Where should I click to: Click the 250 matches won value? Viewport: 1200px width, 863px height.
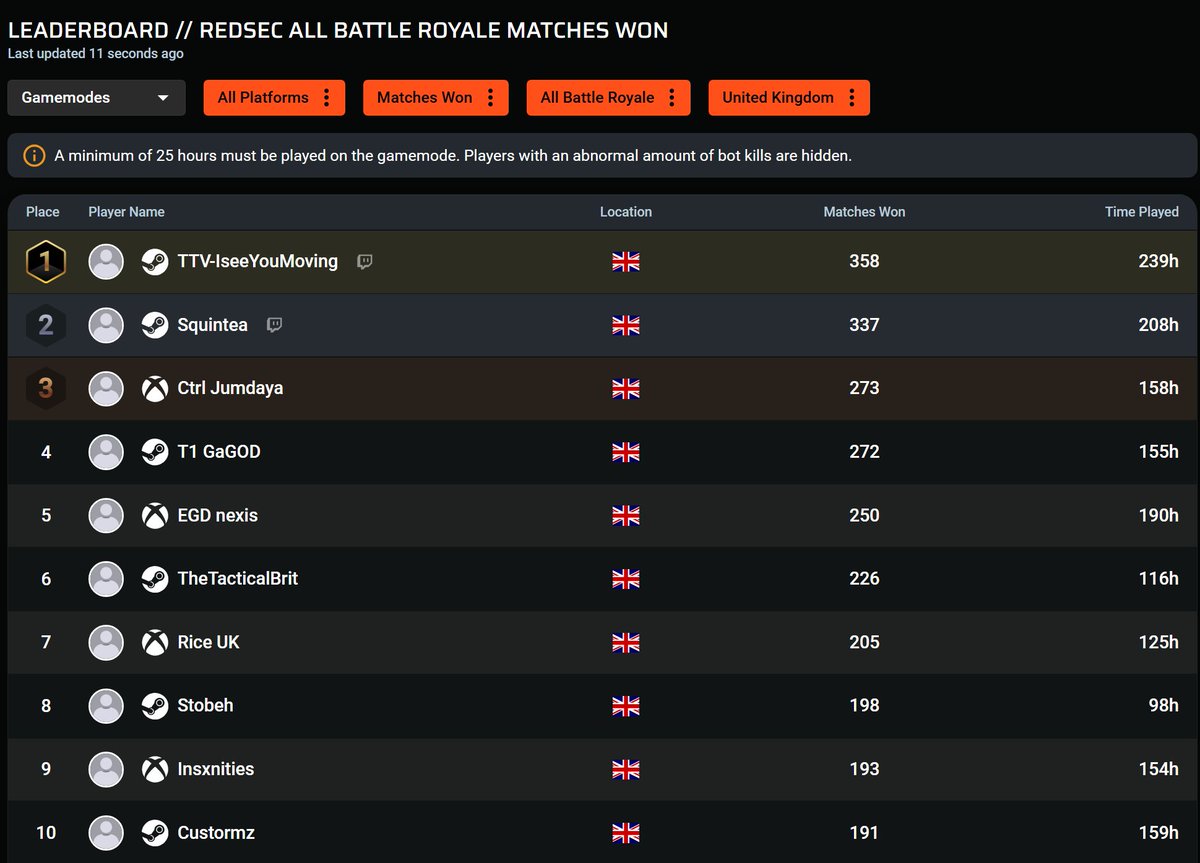(864, 515)
